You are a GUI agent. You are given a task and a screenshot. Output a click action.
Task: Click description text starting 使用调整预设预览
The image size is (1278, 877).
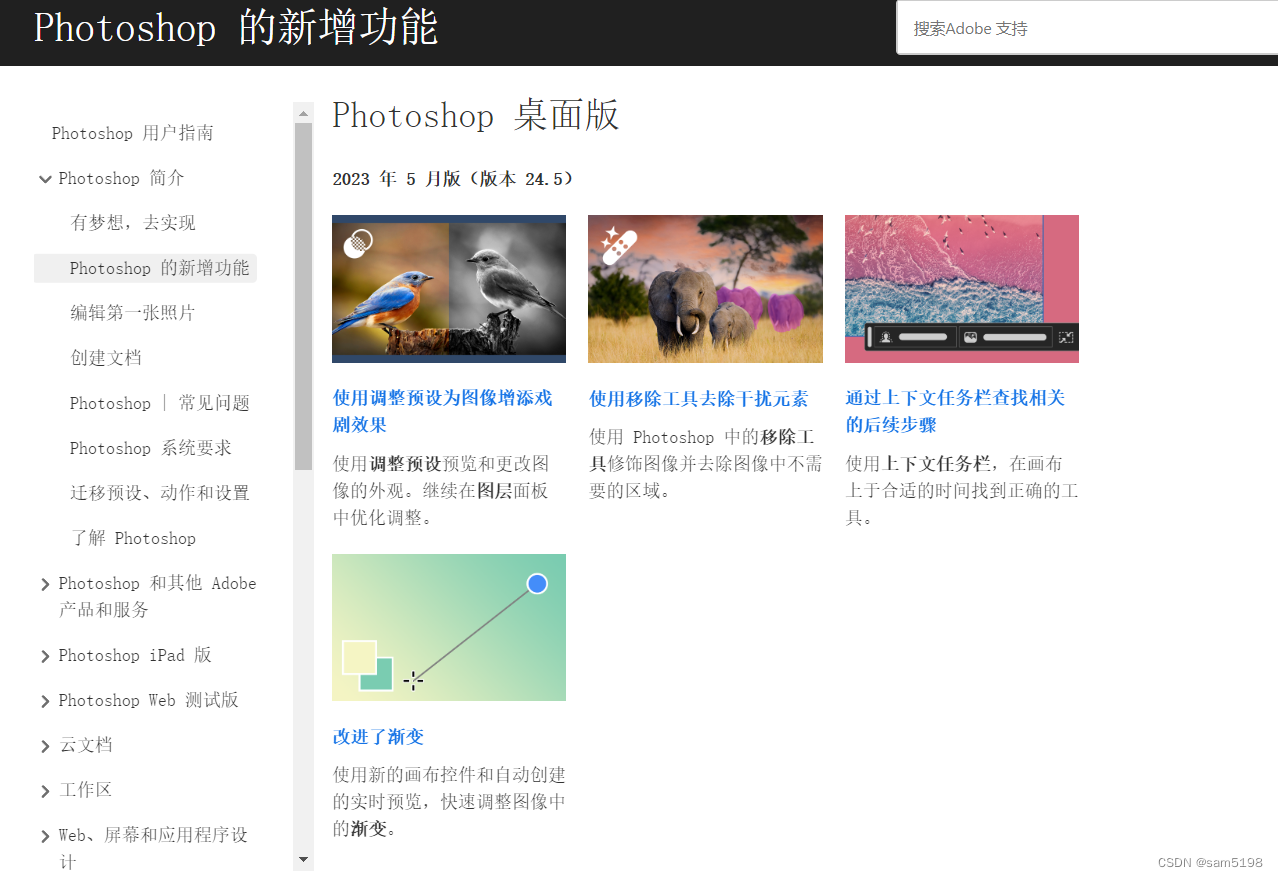coord(442,490)
